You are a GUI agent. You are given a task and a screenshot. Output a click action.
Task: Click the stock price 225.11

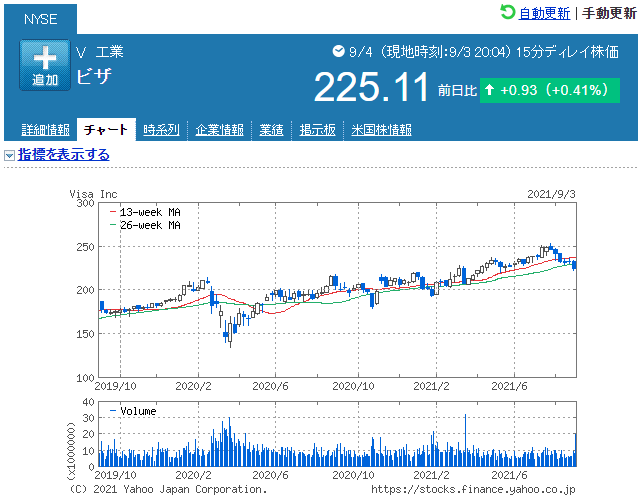[371, 87]
